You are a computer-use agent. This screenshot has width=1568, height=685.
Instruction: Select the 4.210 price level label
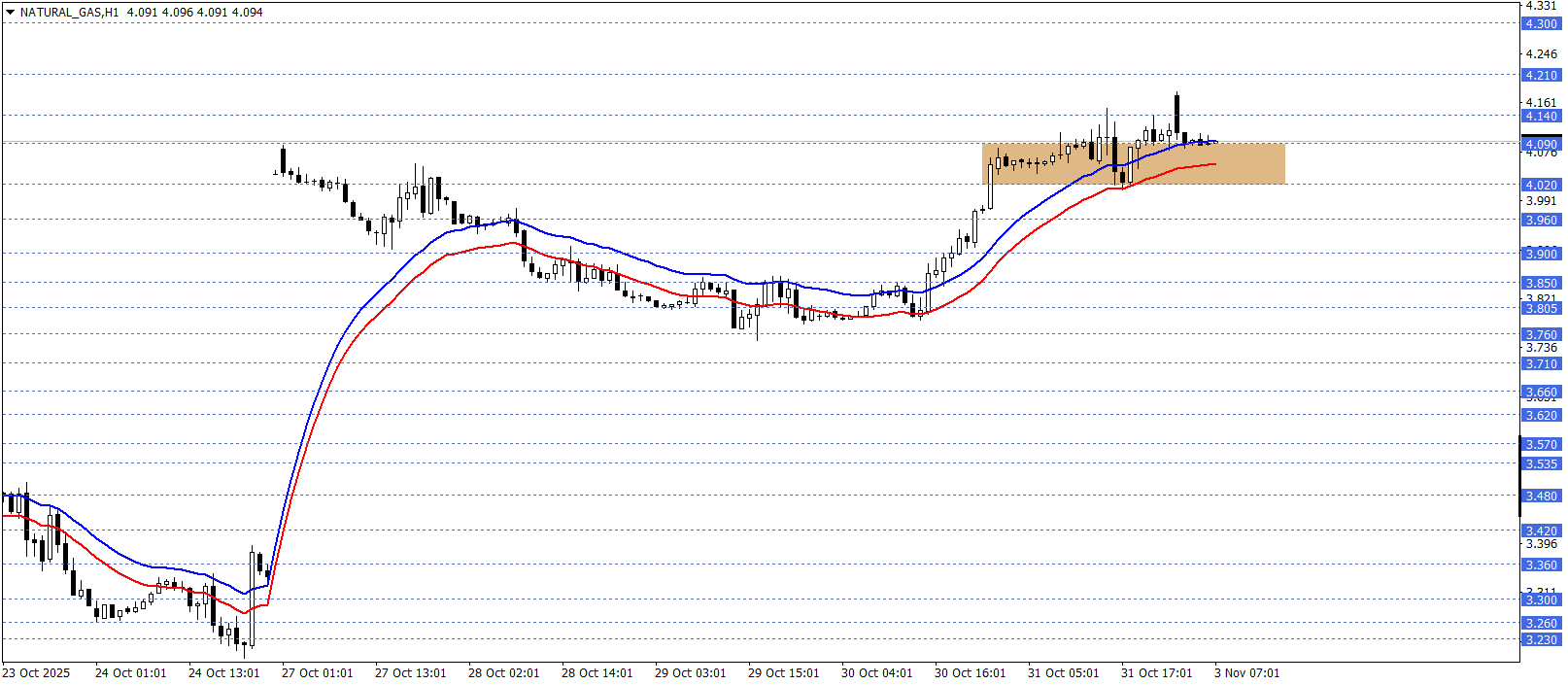1541,76
